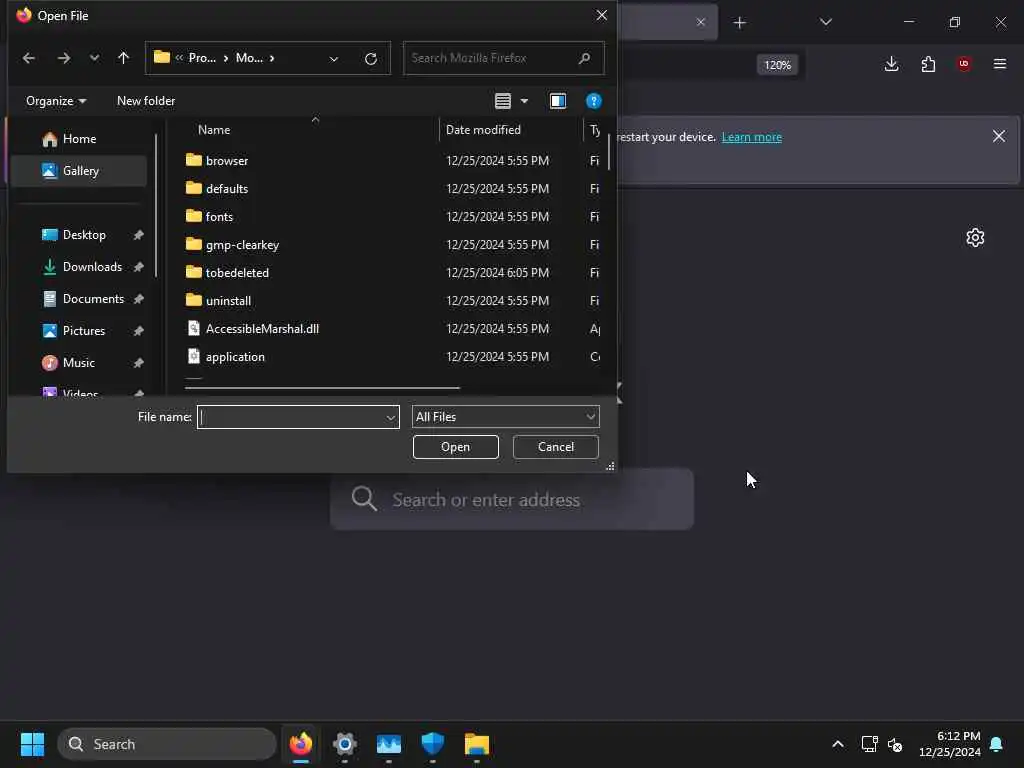Click the Pro... breadcrumb segment
This screenshot has width=1024, height=768.
(x=202, y=58)
